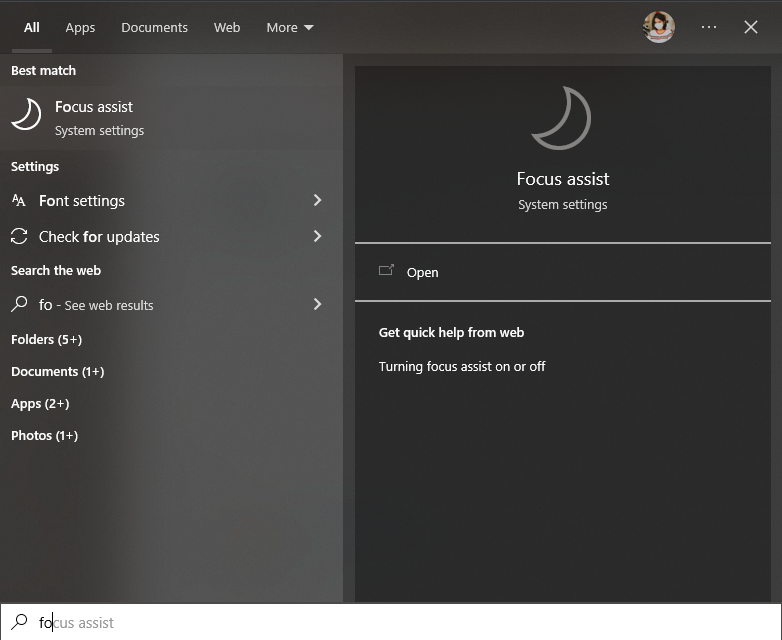
Task: Click the Check for updates refresh icon
Action: (x=19, y=236)
